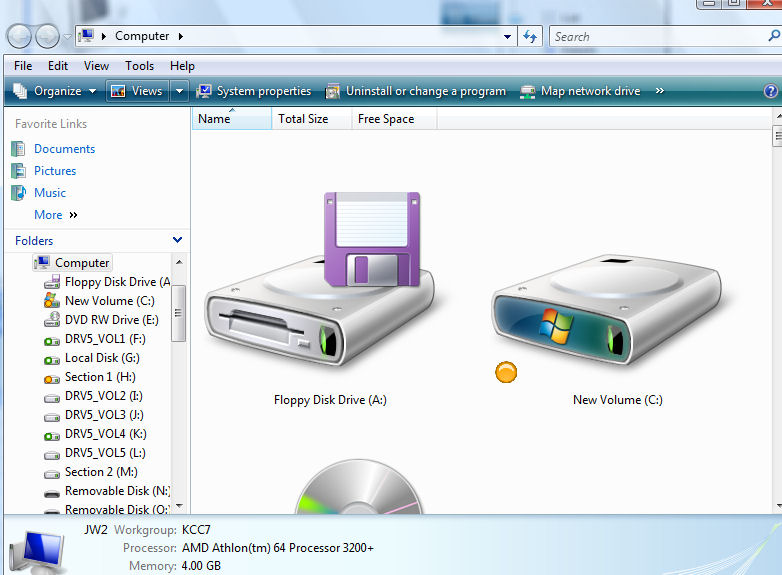Viewport: 782px width, 575px height.
Task: Click the Refresh button next to address bar
Action: (530, 36)
